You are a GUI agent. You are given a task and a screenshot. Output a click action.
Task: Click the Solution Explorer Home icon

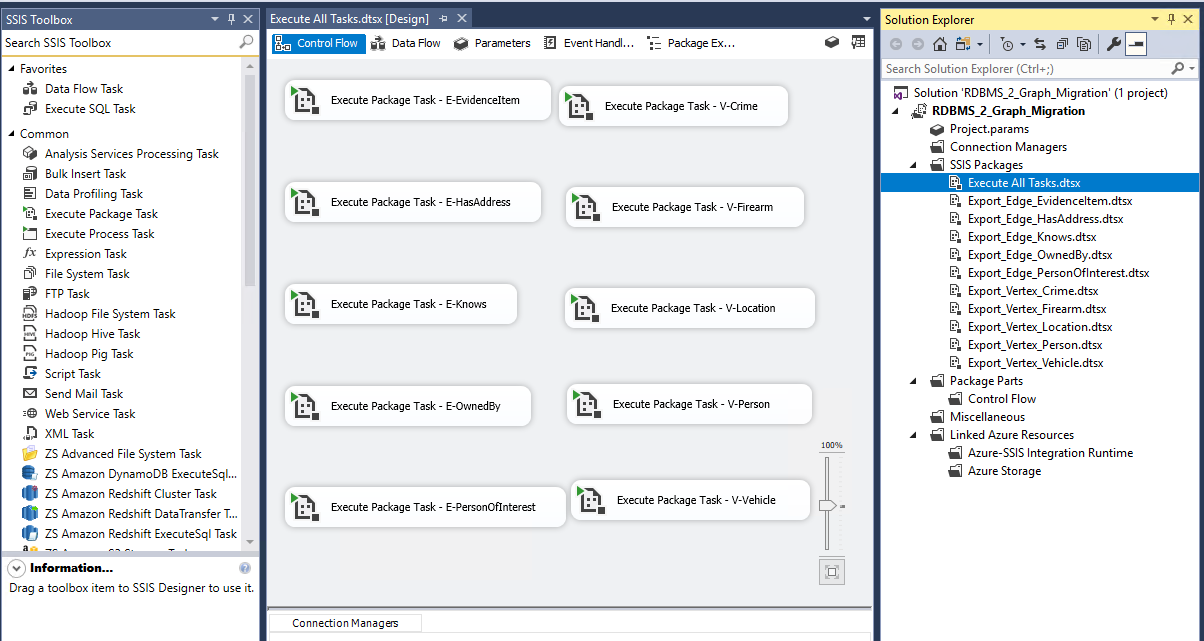[940, 44]
